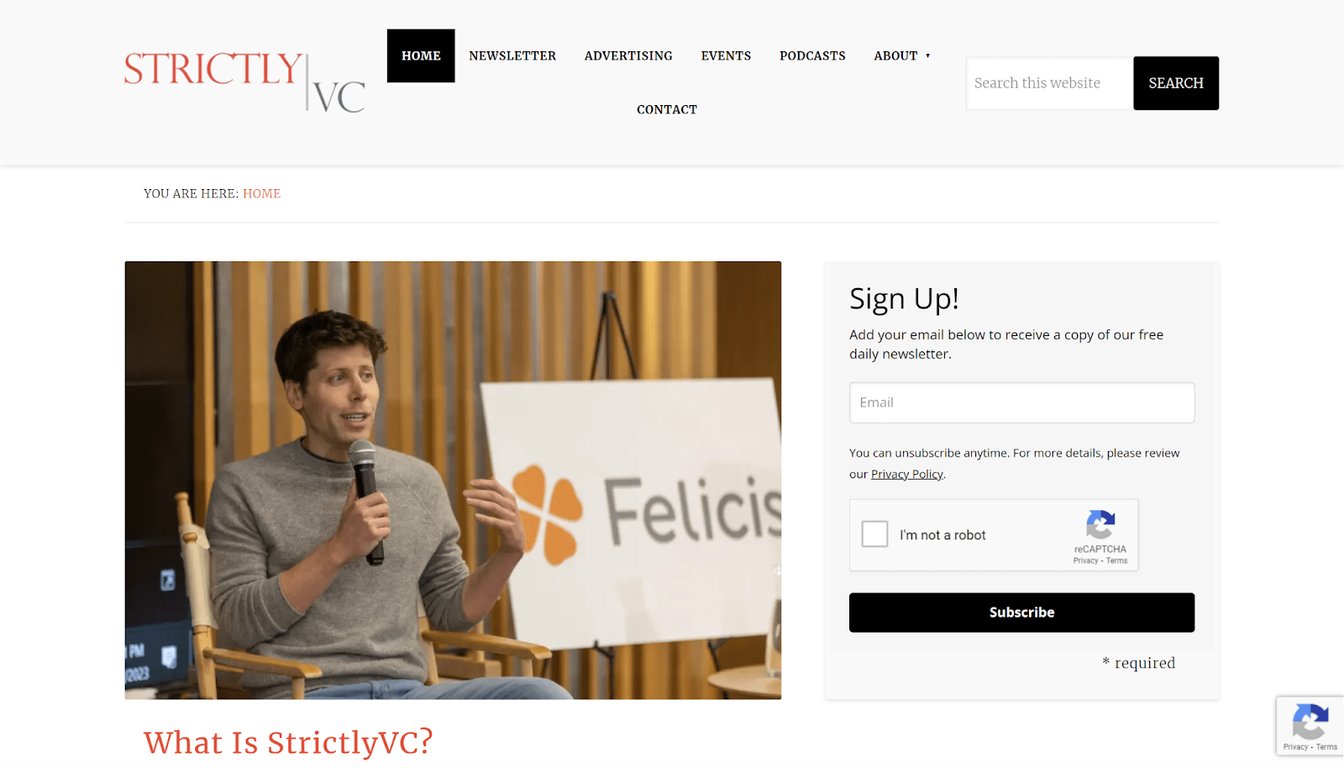Focus the "Search this website" field
1344x768 pixels.
click(x=1049, y=83)
